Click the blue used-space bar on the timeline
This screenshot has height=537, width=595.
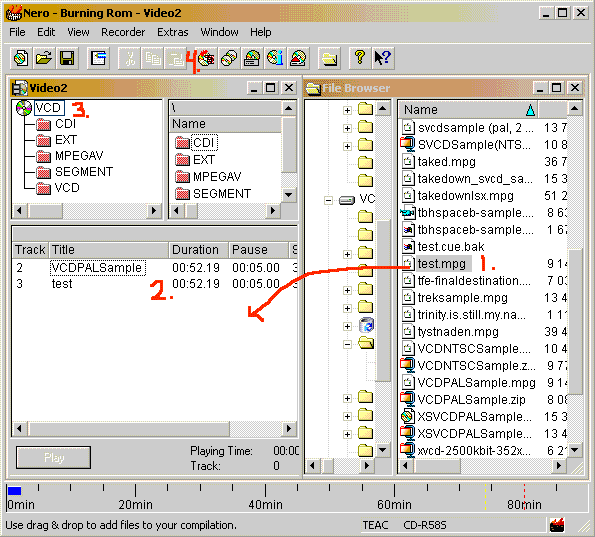tap(14, 491)
